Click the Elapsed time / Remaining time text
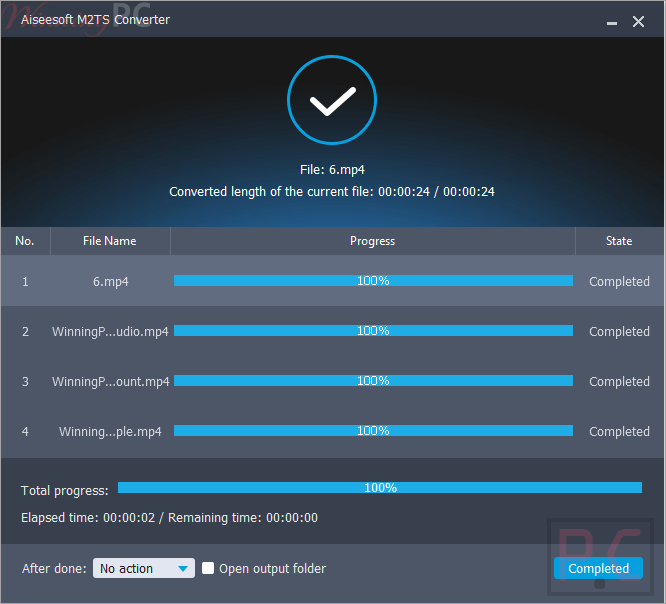Viewport: 666px width, 604px height. click(x=169, y=518)
